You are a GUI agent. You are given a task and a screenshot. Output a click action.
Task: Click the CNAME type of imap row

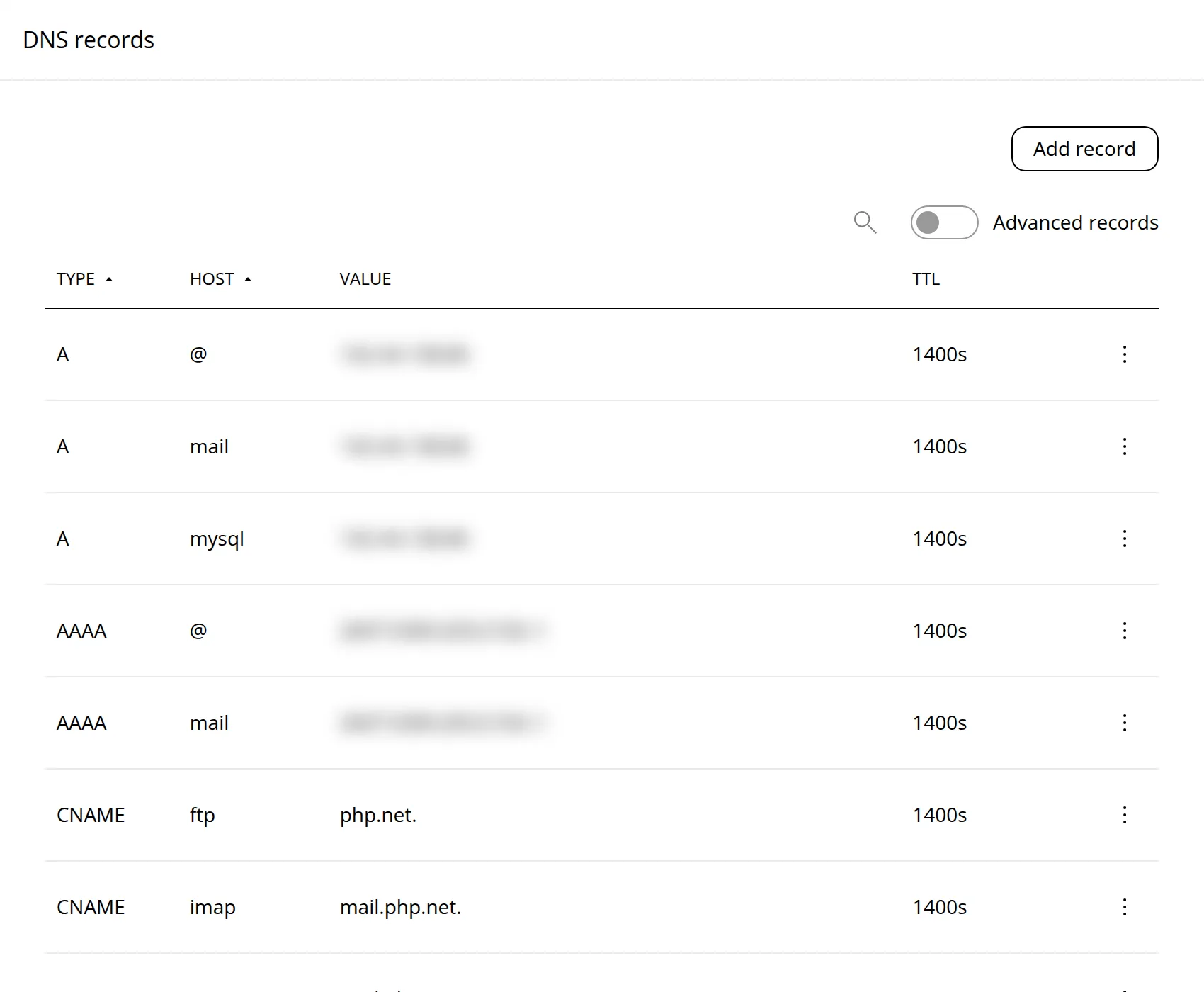tap(91, 907)
